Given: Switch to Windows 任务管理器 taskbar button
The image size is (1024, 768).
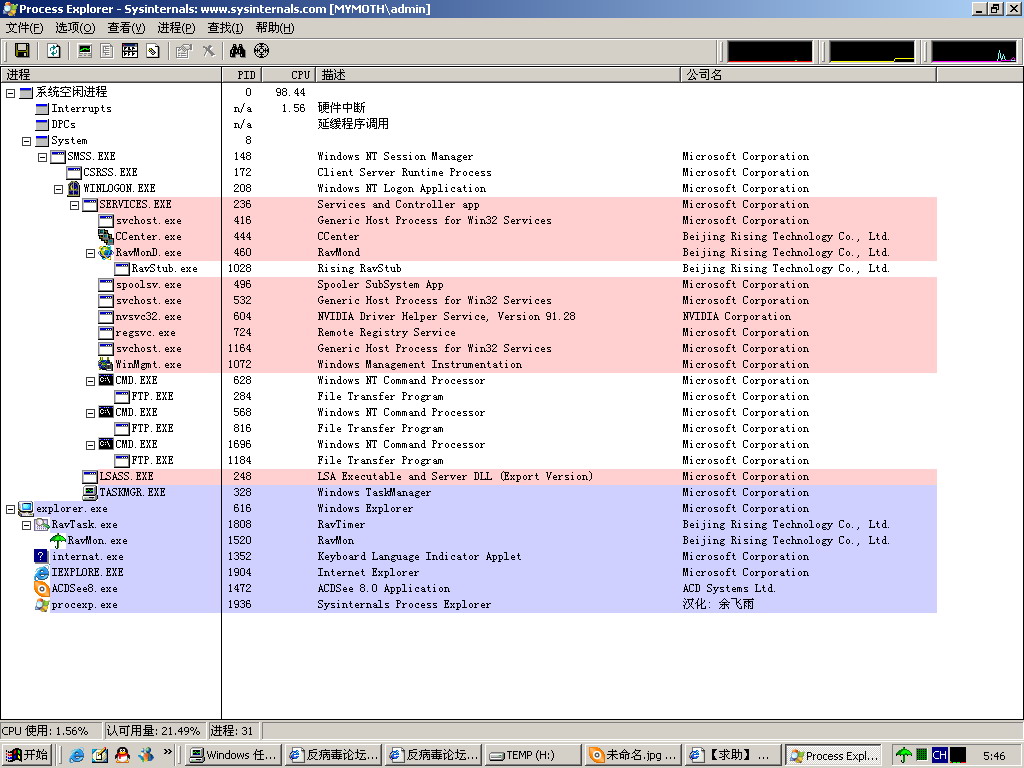Looking at the screenshot, I should 233,755.
